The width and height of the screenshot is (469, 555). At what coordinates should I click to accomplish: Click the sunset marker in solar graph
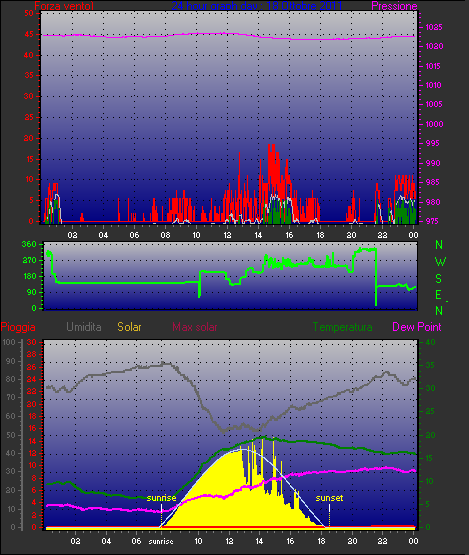(329, 498)
